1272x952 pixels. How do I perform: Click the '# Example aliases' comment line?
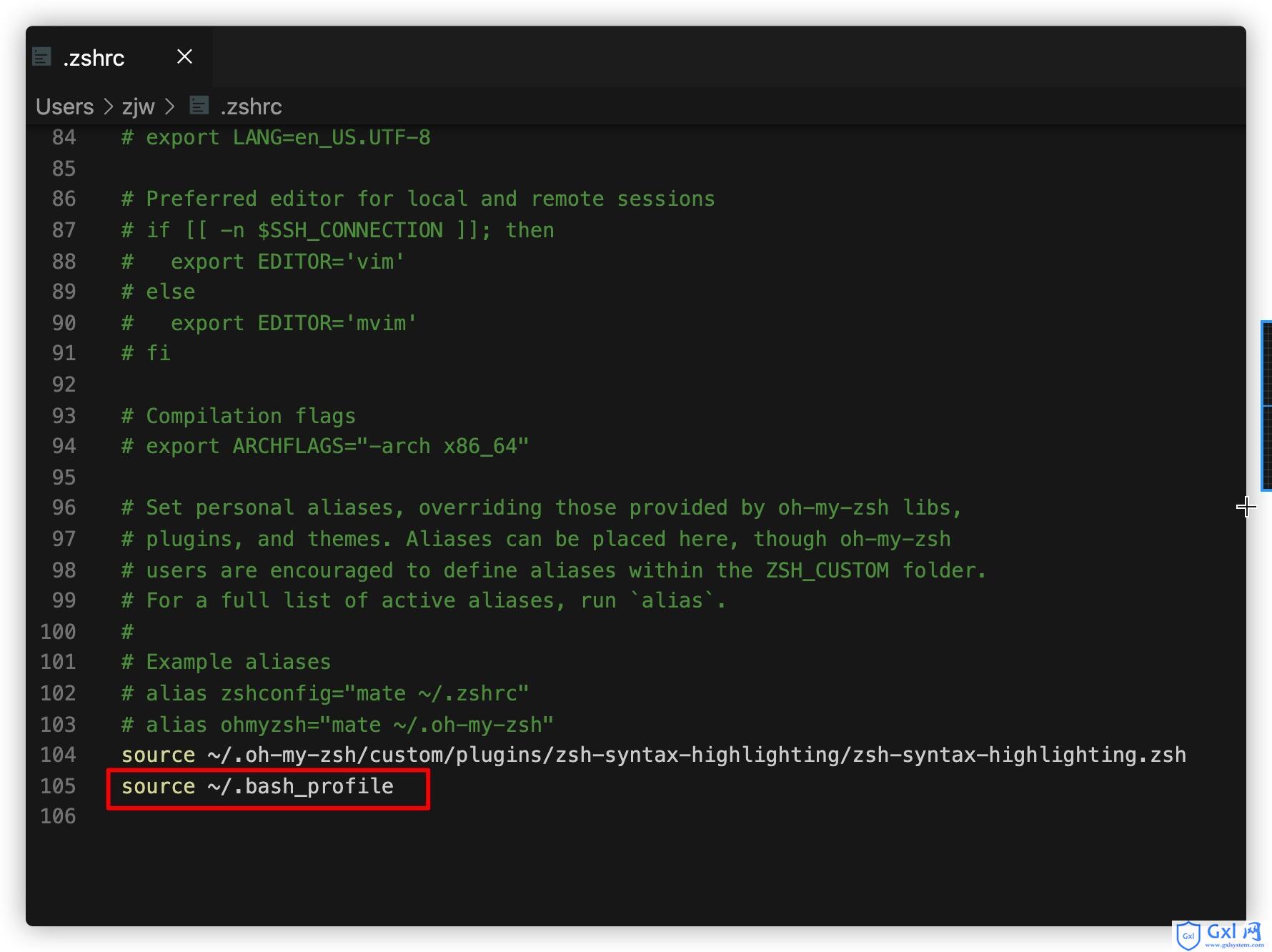tap(226, 662)
